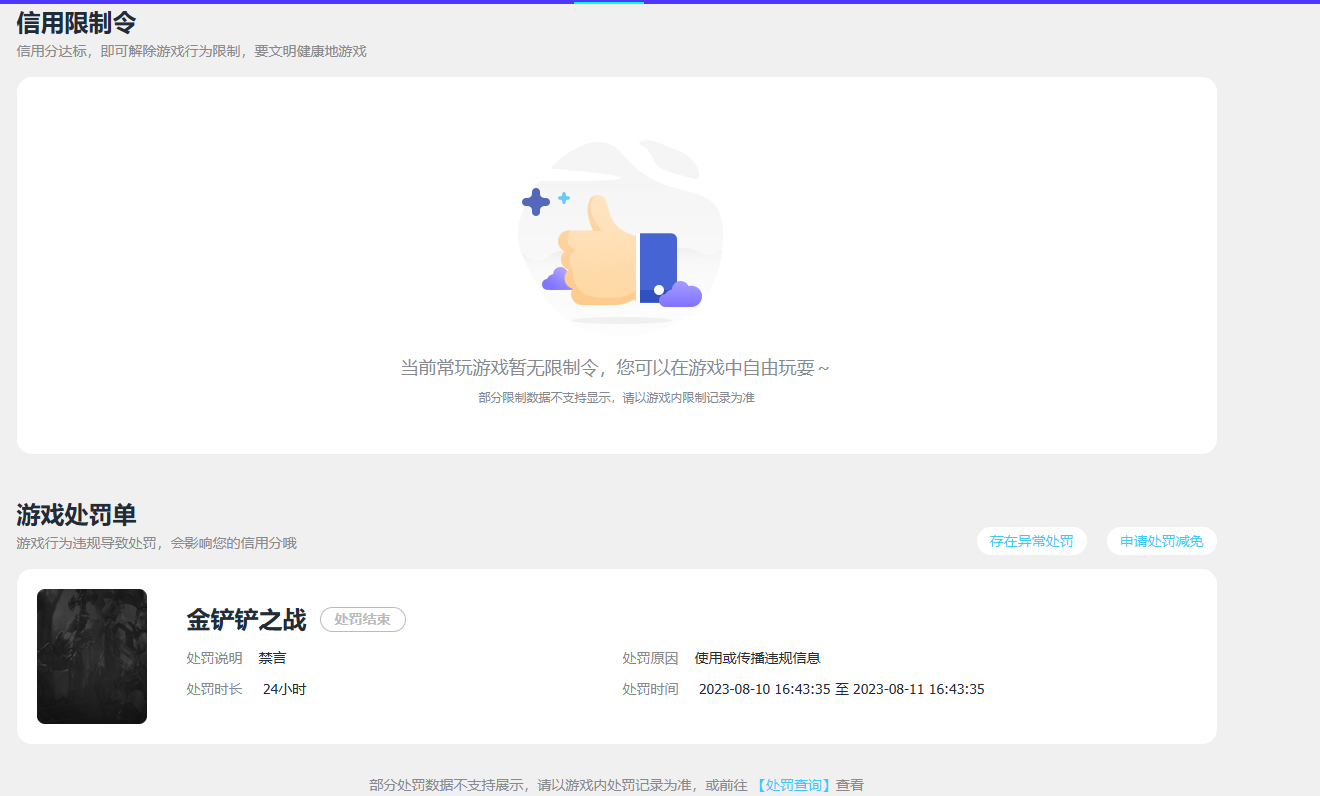Click the thumbs-up illustration
1320x796 pixels.
(620, 235)
